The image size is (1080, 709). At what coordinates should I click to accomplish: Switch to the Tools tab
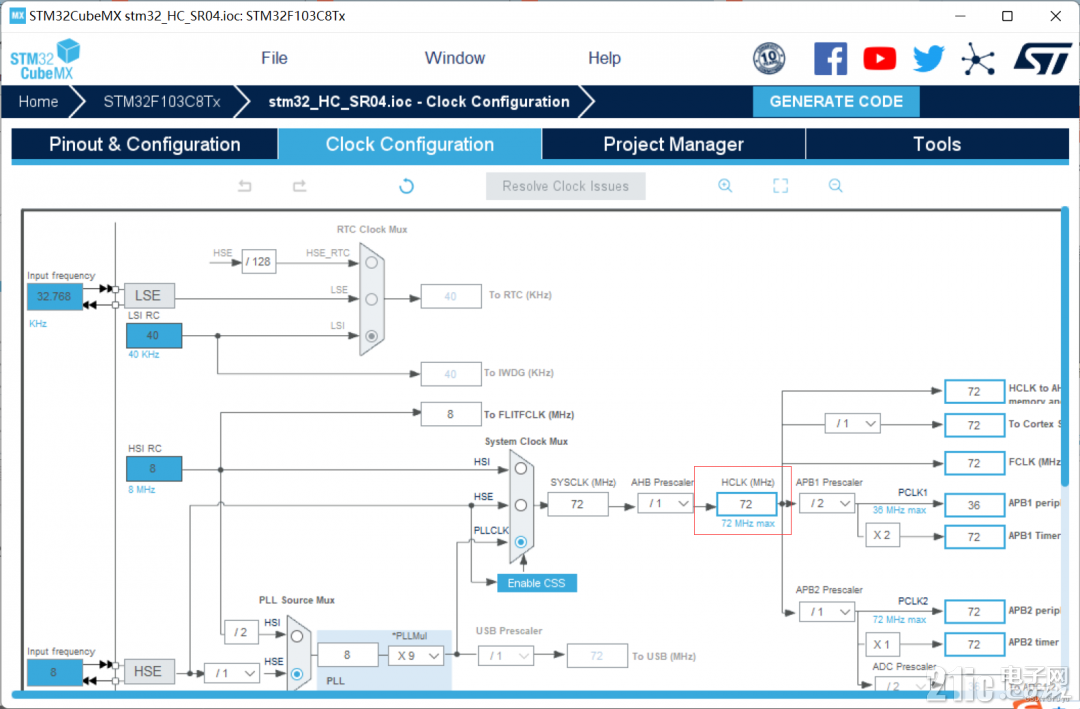pos(937,145)
